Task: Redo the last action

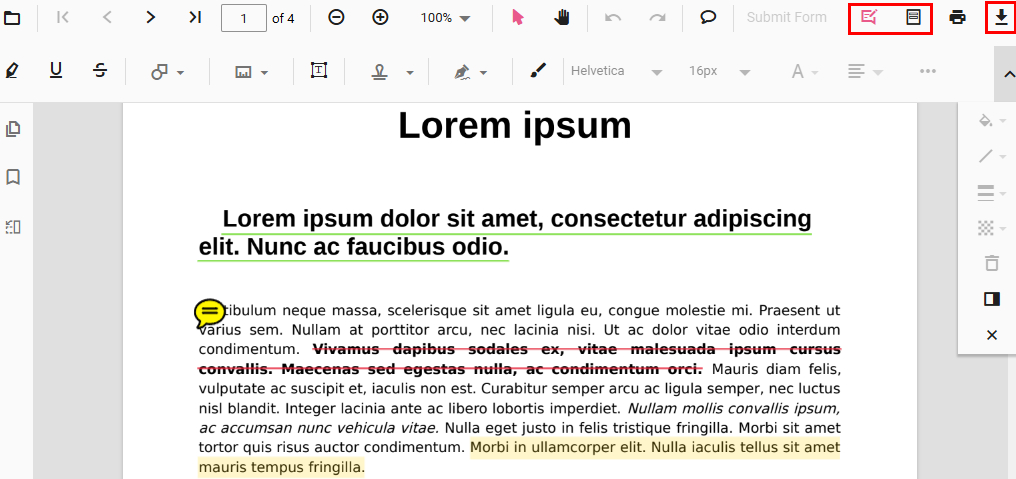Action: click(658, 18)
